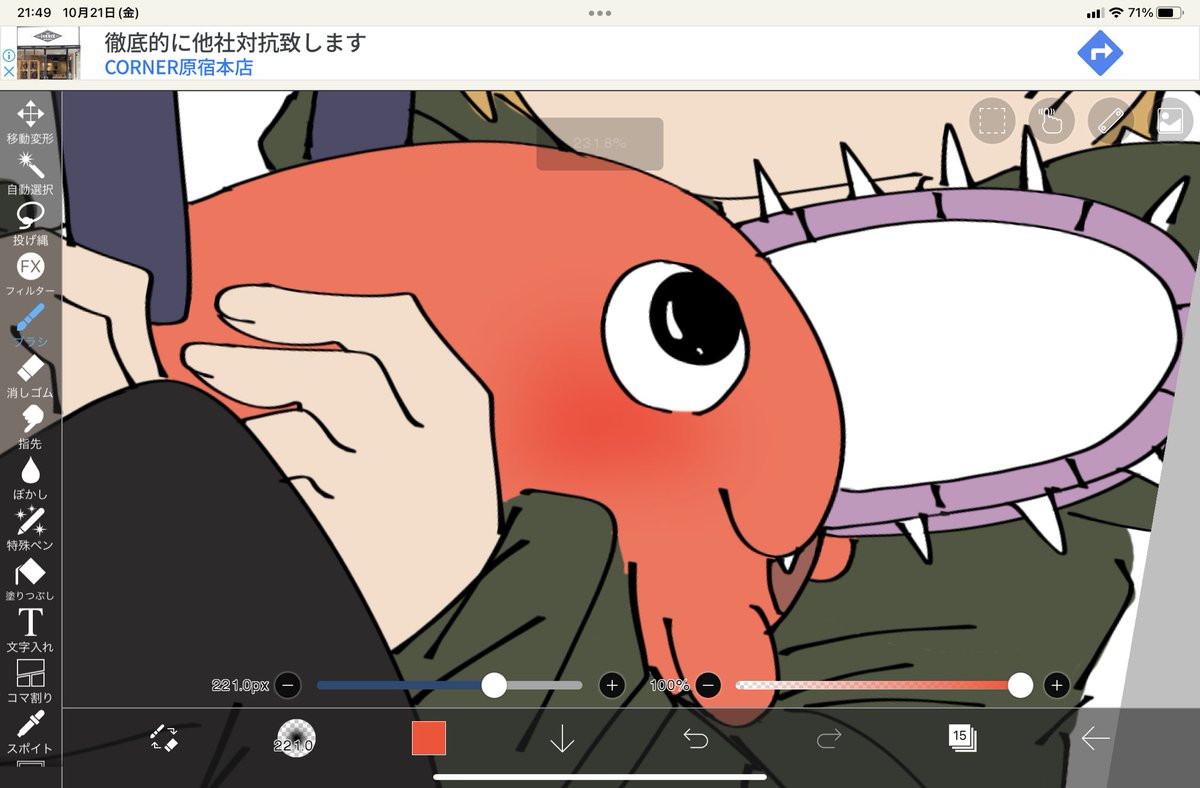Viewport: 1200px width, 788px height.
Task: Select the 指先 smudge tool
Action: pos(30,428)
